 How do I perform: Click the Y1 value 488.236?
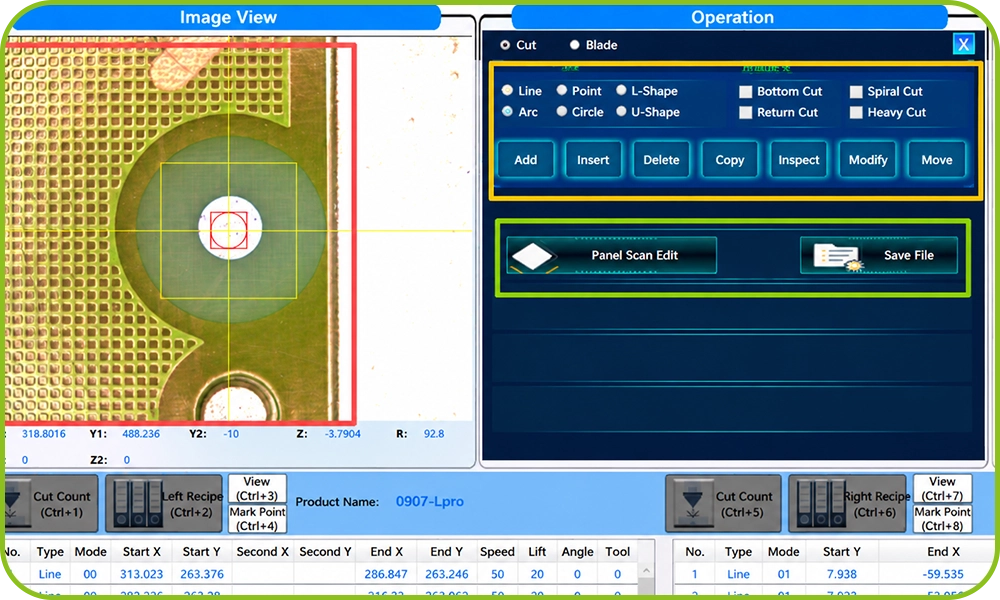click(x=141, y=434)
